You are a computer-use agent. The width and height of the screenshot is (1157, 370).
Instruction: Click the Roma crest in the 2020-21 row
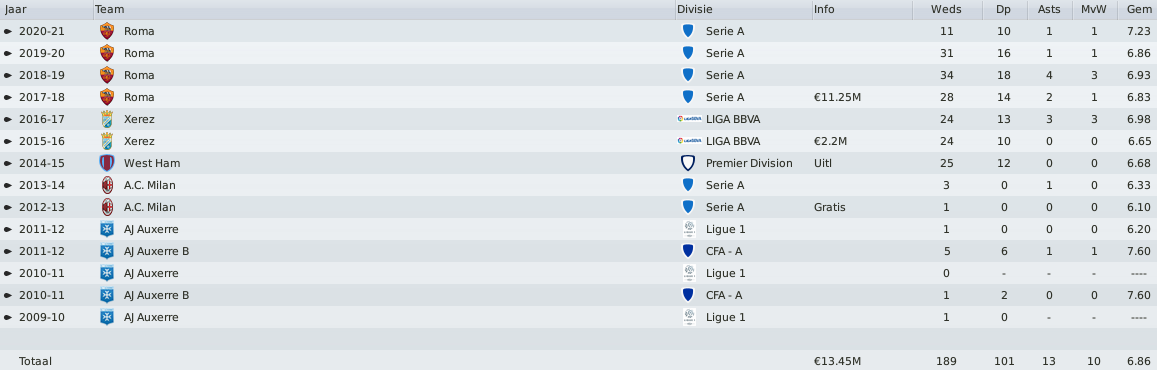click(107, 31)
